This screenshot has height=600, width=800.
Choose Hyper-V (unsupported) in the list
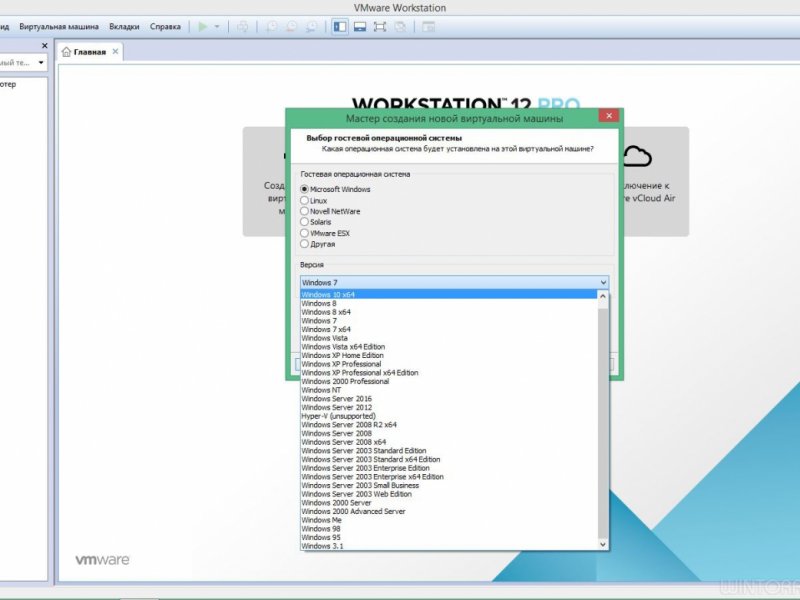(448, 416)
